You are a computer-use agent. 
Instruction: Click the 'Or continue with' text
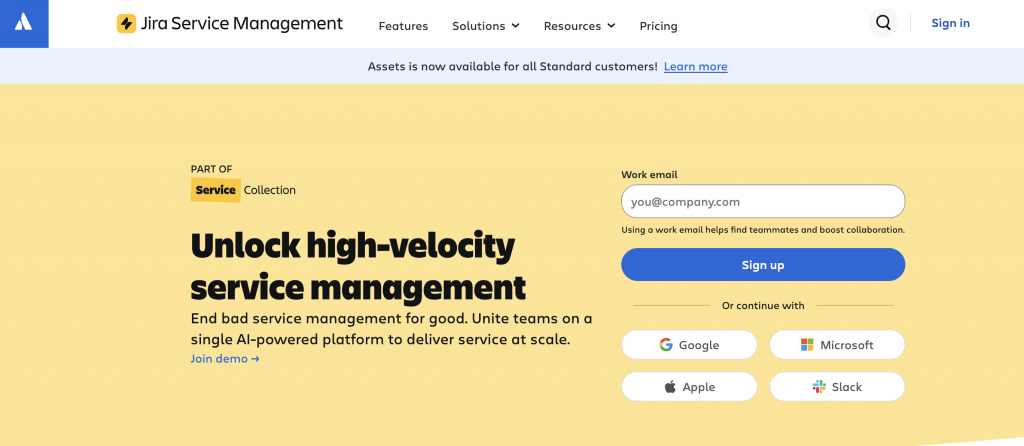(x=763, y=306)
